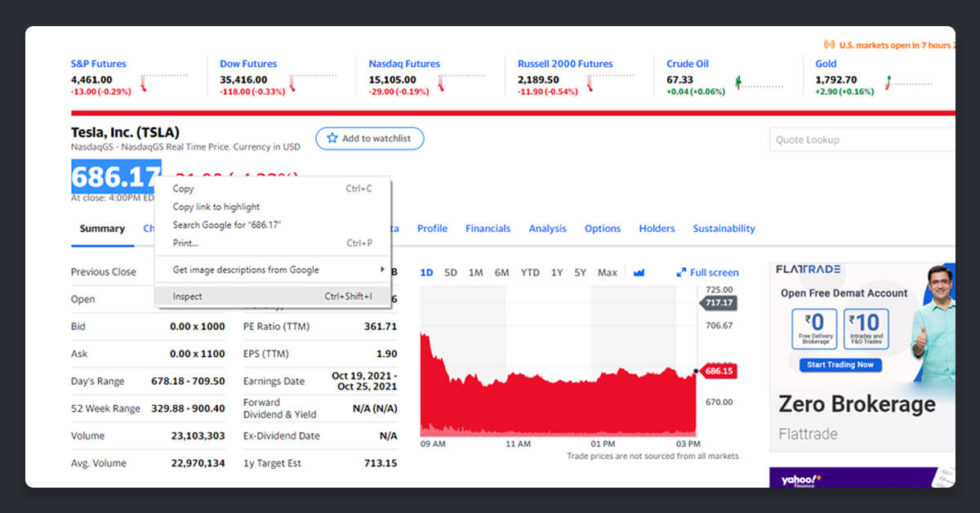
Task: Click the Nasdaq Futures sparkline chart
Action: pos(462,82)
